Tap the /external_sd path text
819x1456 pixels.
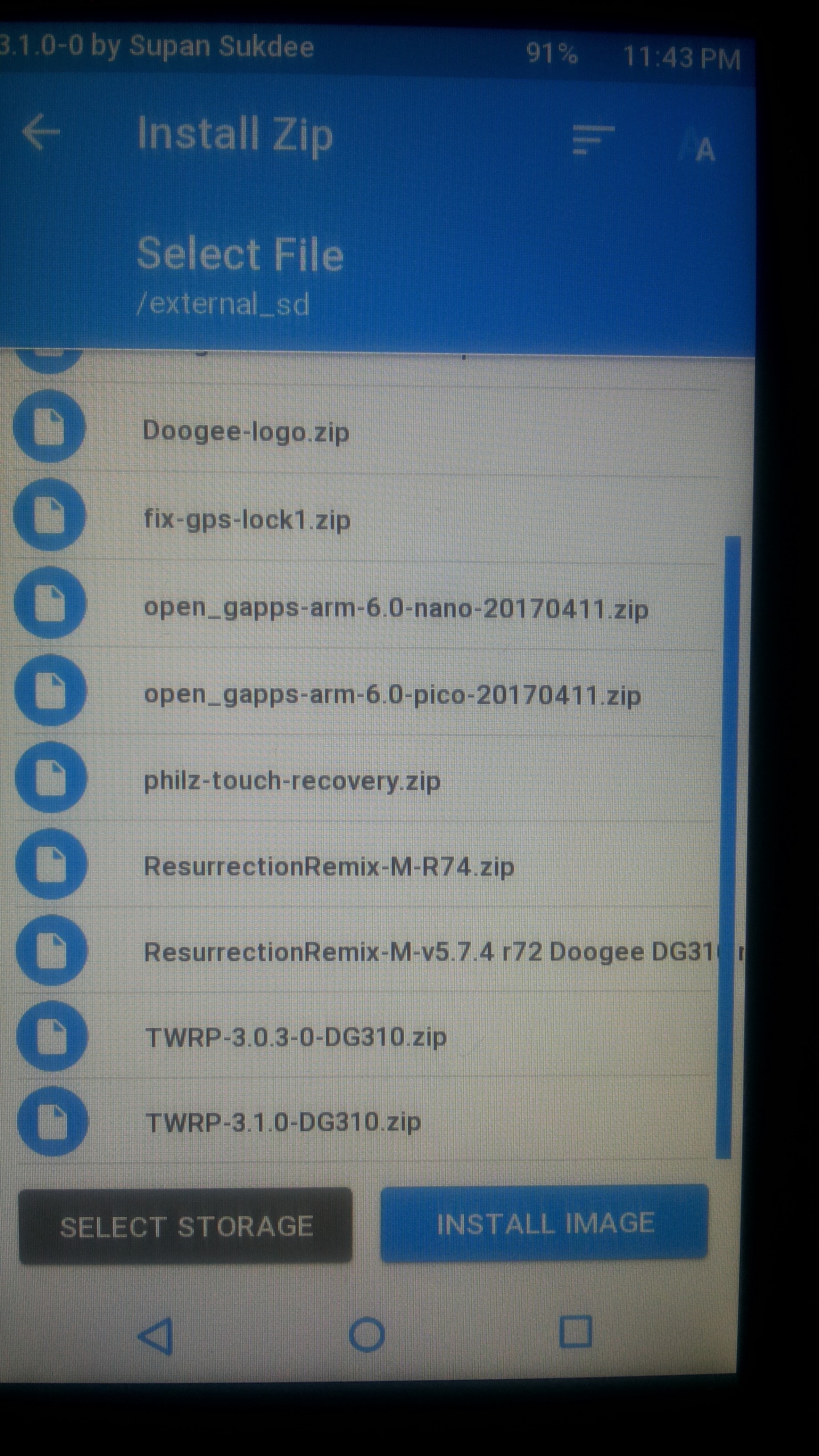(x=223, y=304)
